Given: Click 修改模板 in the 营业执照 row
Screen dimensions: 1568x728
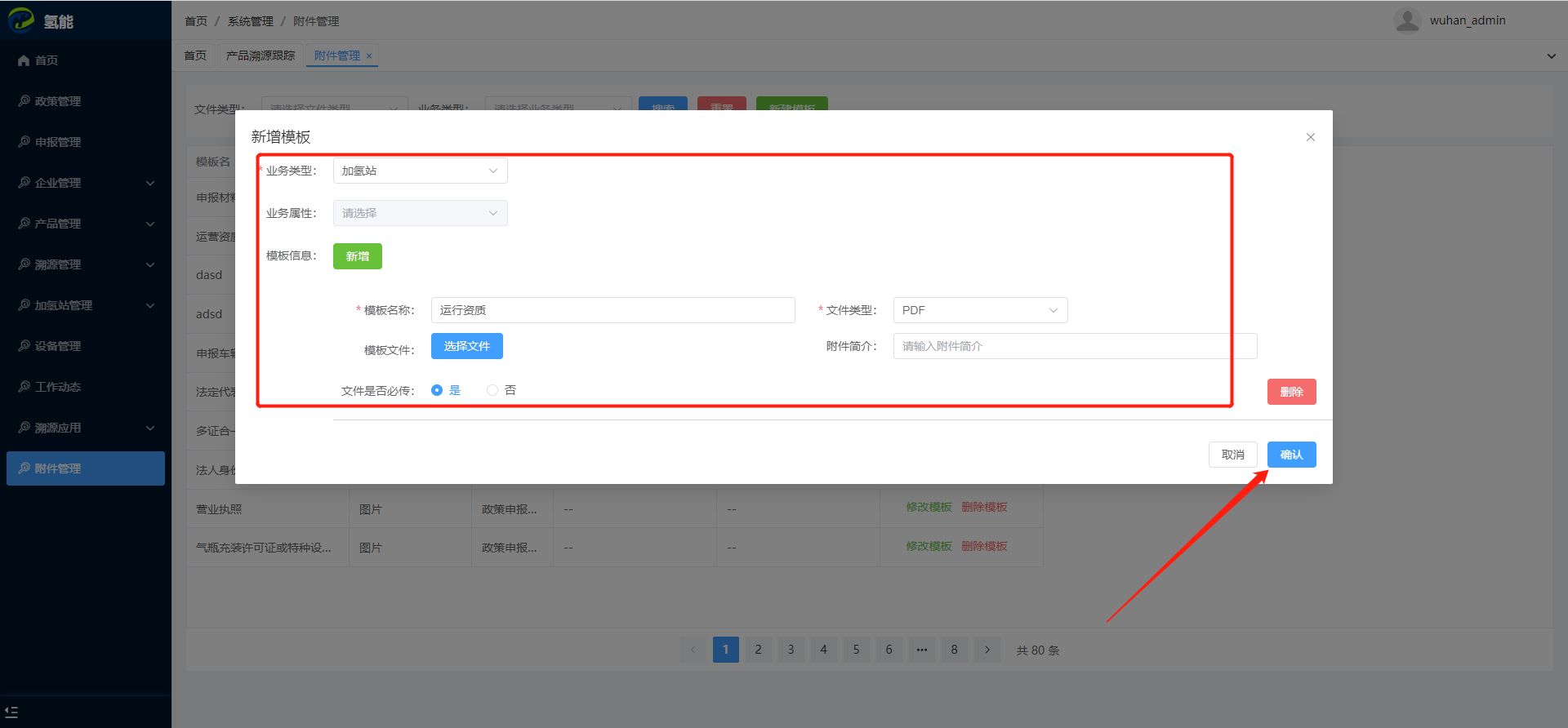Looking at the screenshot, I should click(929, 507).
